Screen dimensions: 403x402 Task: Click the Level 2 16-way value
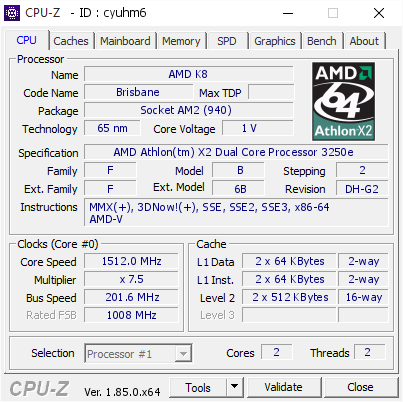coord(363,297)
